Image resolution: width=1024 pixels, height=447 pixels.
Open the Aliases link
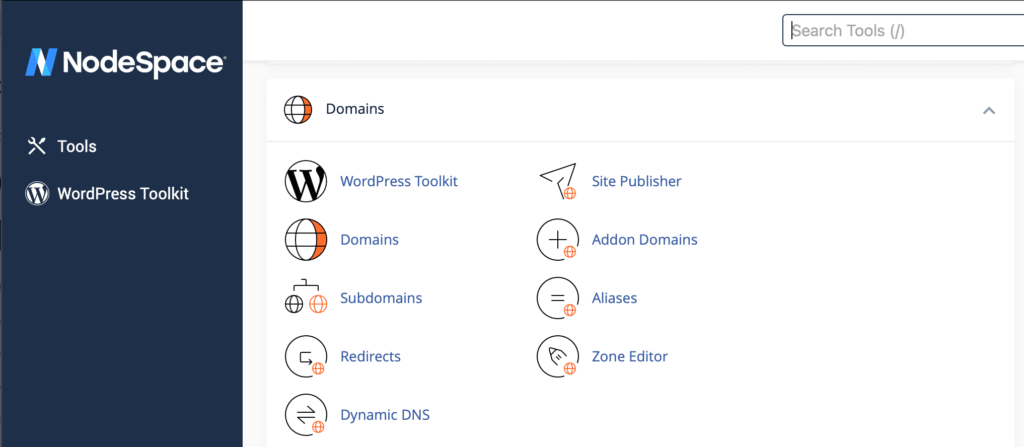pos(615,298)
